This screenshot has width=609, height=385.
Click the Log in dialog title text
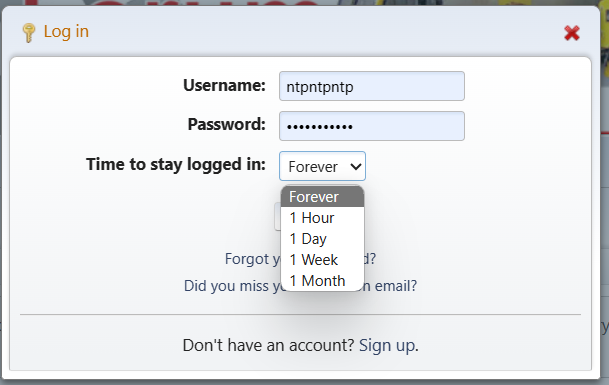click(66, 31)
